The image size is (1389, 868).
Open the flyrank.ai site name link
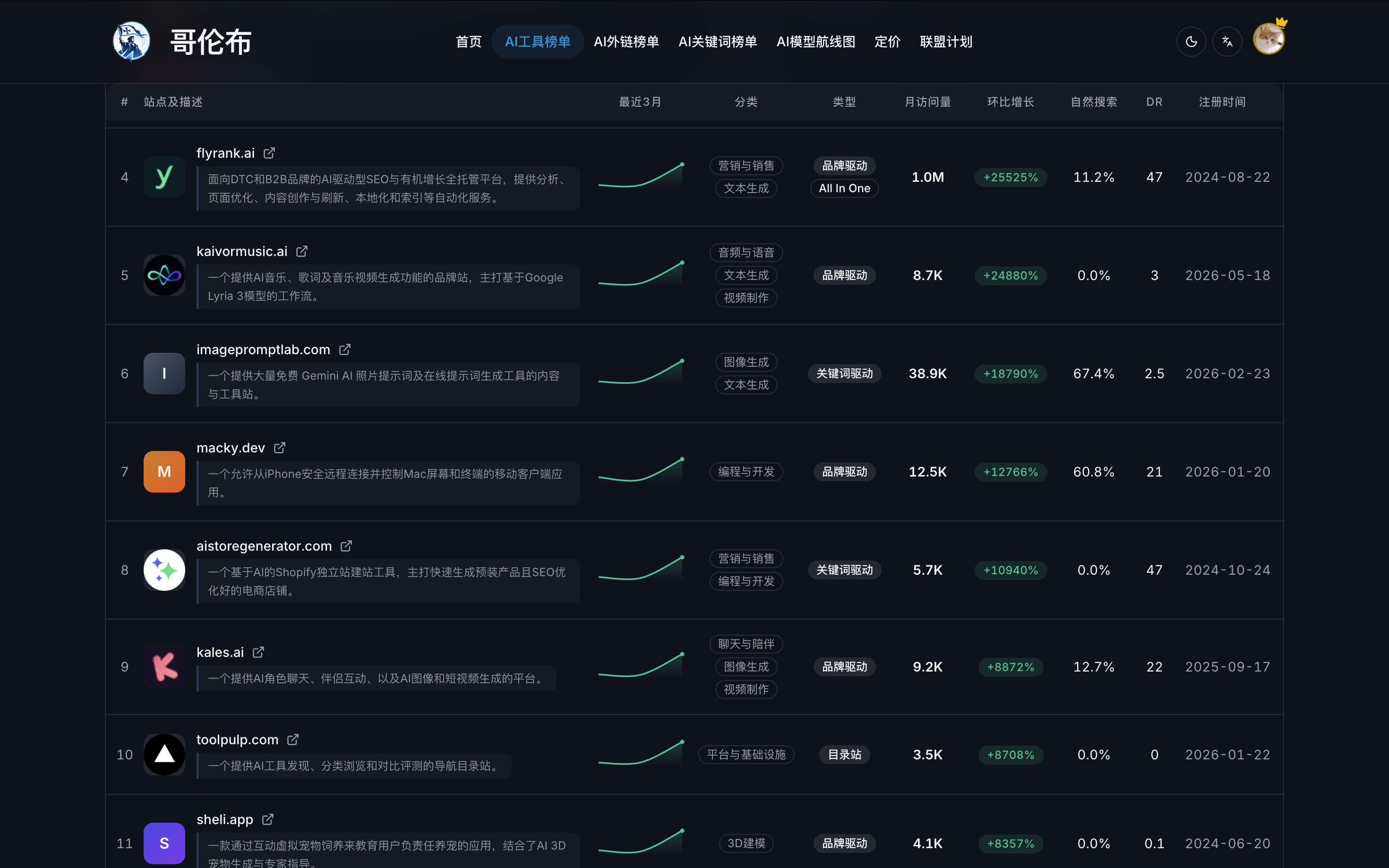pyautogui.click(x=226, y=153)
